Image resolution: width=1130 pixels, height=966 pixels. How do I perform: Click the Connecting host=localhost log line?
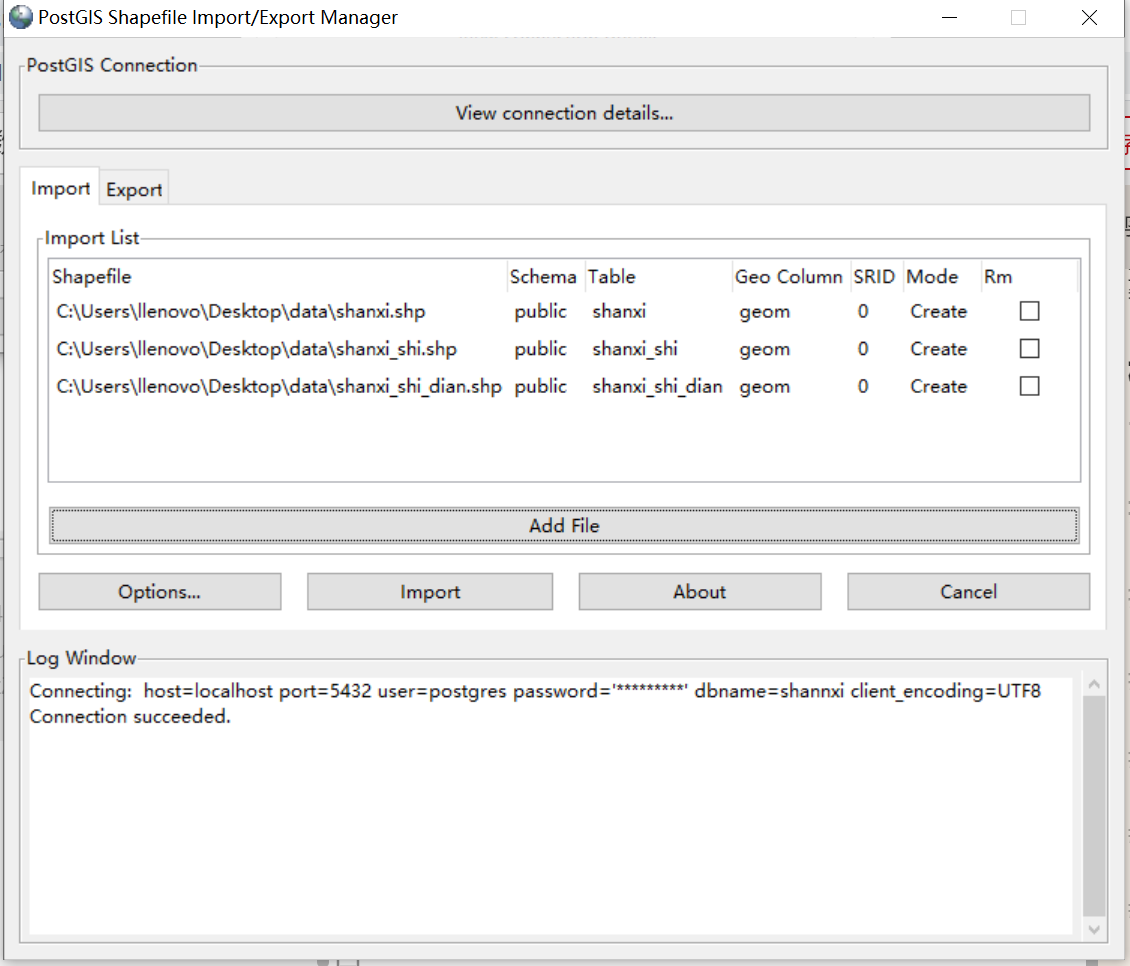535,691
